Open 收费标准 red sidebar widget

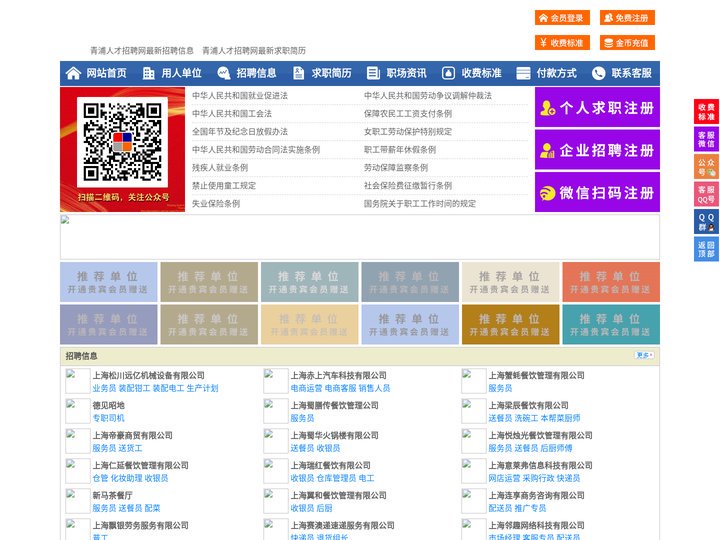click(706, 112)
